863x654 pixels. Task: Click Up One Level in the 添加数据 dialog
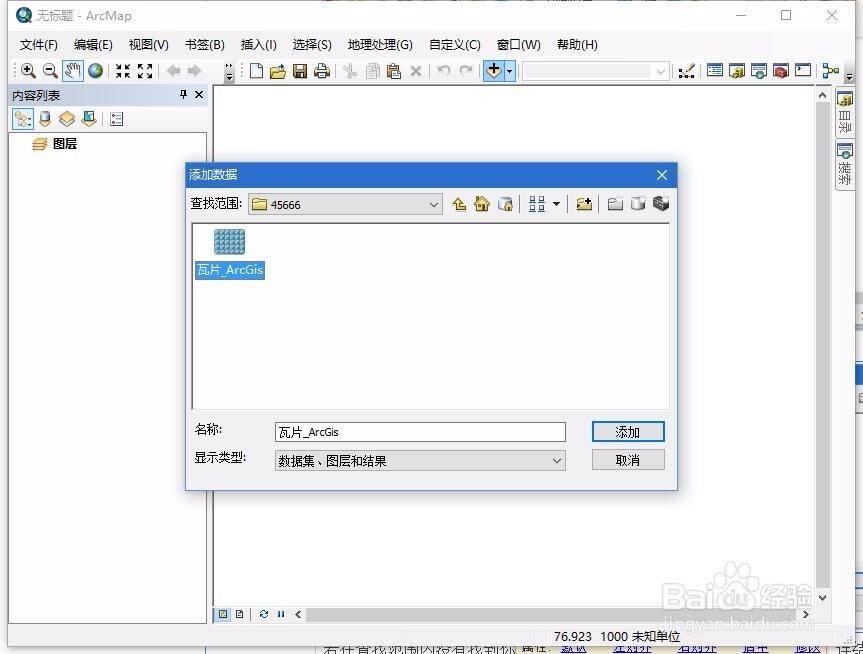(x=459, y=203)
